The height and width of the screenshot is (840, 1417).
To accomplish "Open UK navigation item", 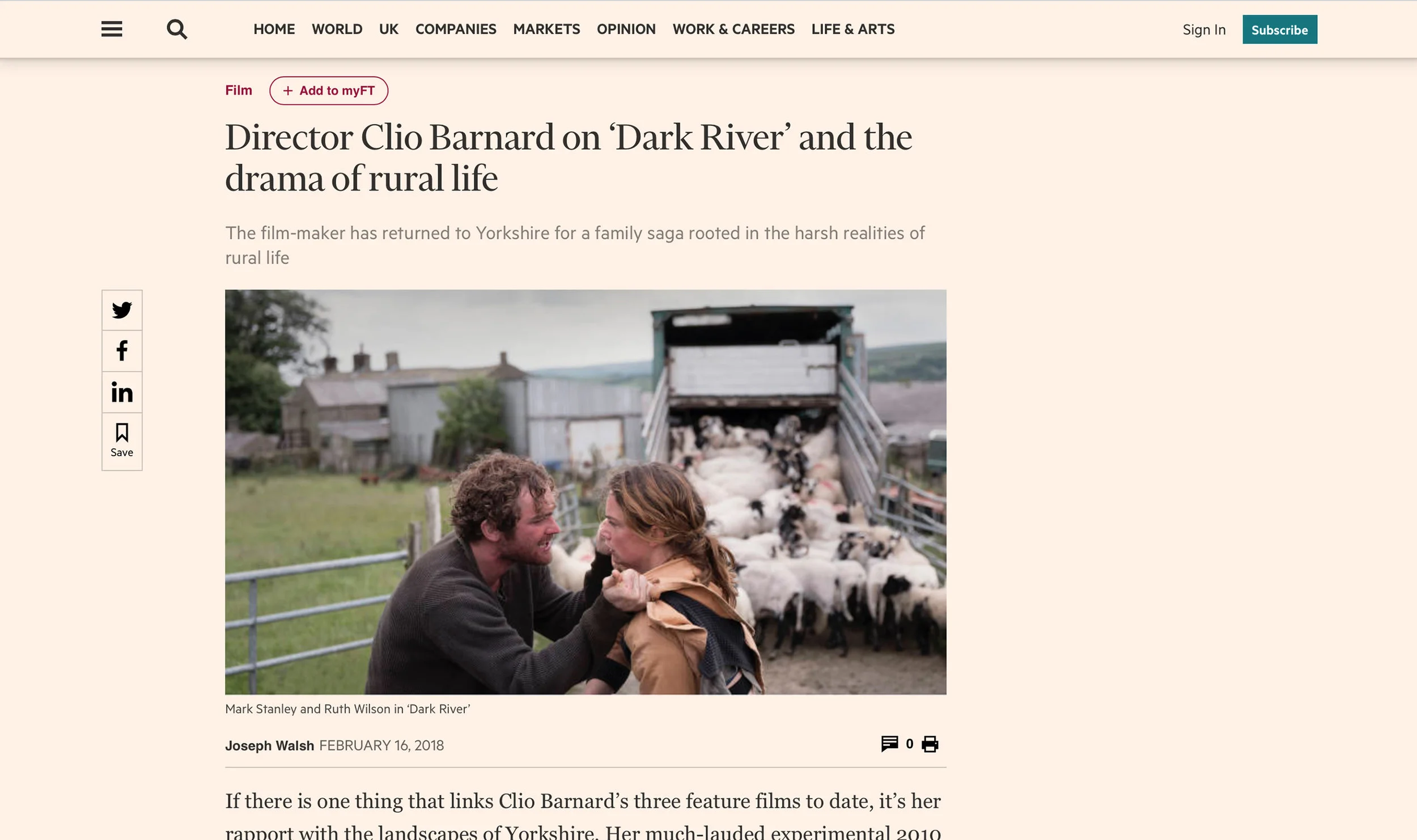I will [x=389, y=29].
